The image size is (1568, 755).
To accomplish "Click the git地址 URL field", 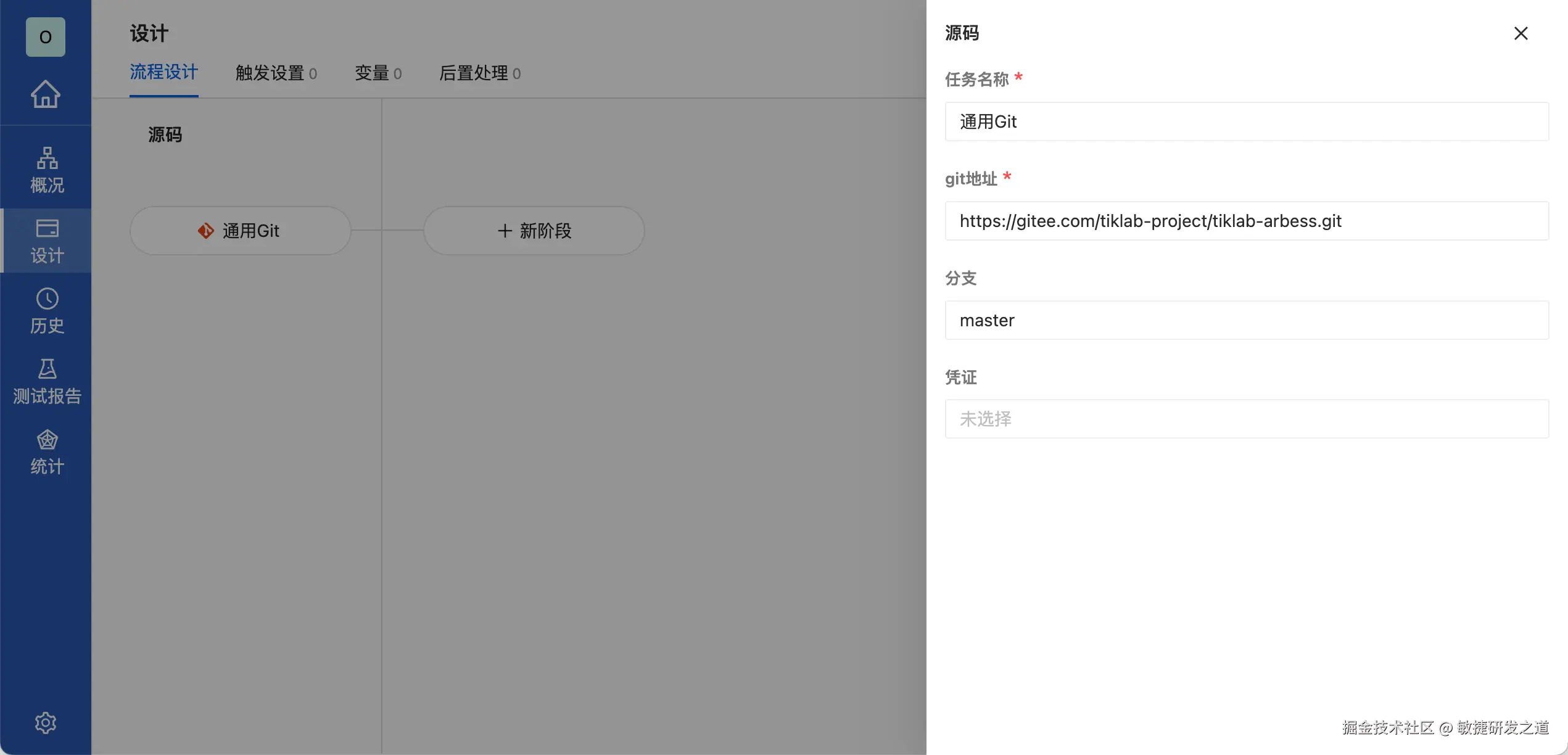I will pos(1246,221).
